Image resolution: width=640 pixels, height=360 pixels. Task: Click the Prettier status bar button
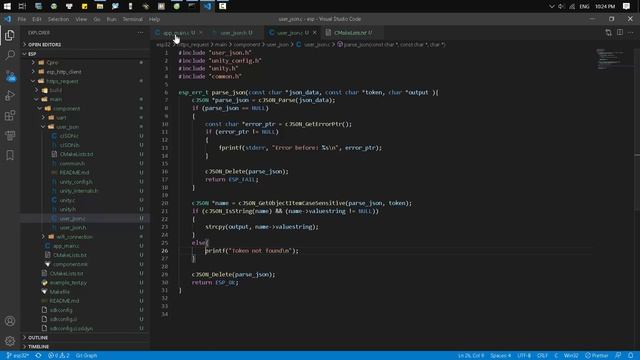click(597, 356)
